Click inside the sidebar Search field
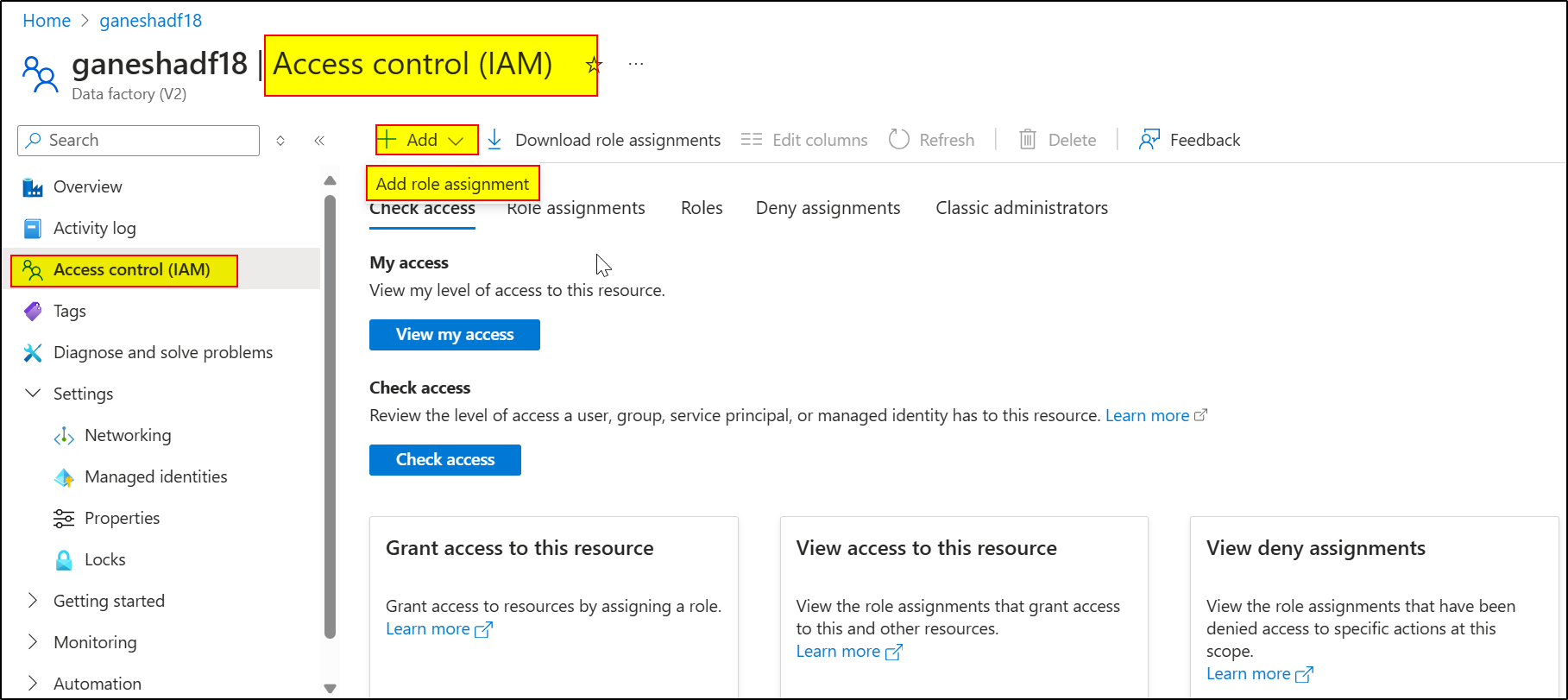 click(x=138, y=141)
